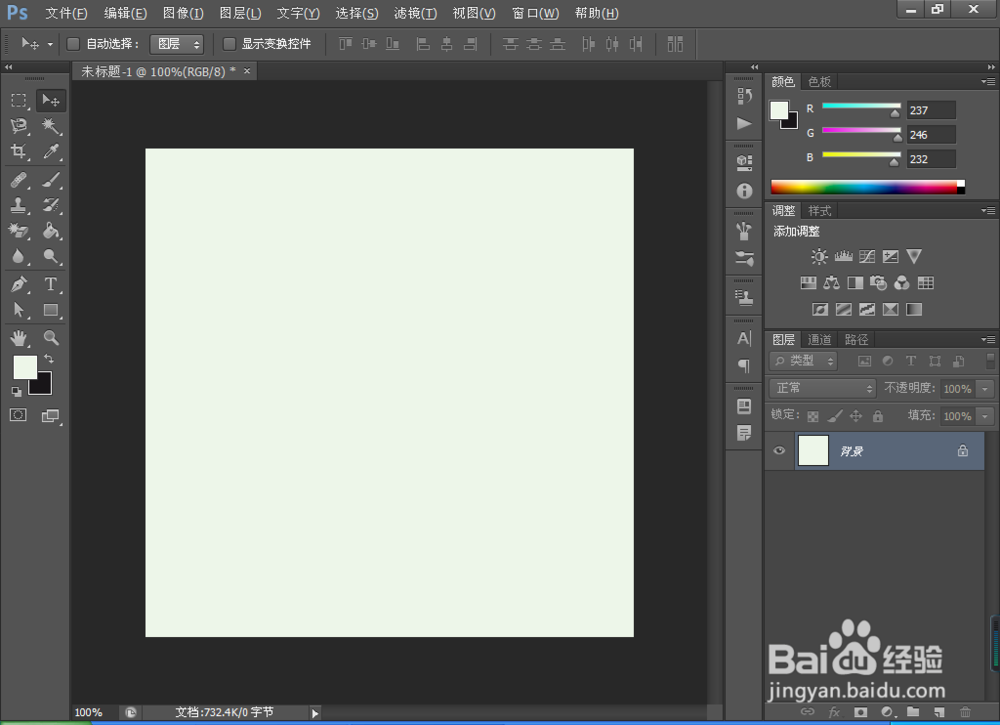Open the 类型 layer filter dropdown
Image resolution: width=1000 pixels, height=725 pixels.
pyautogui.click(x=803, y=361)
